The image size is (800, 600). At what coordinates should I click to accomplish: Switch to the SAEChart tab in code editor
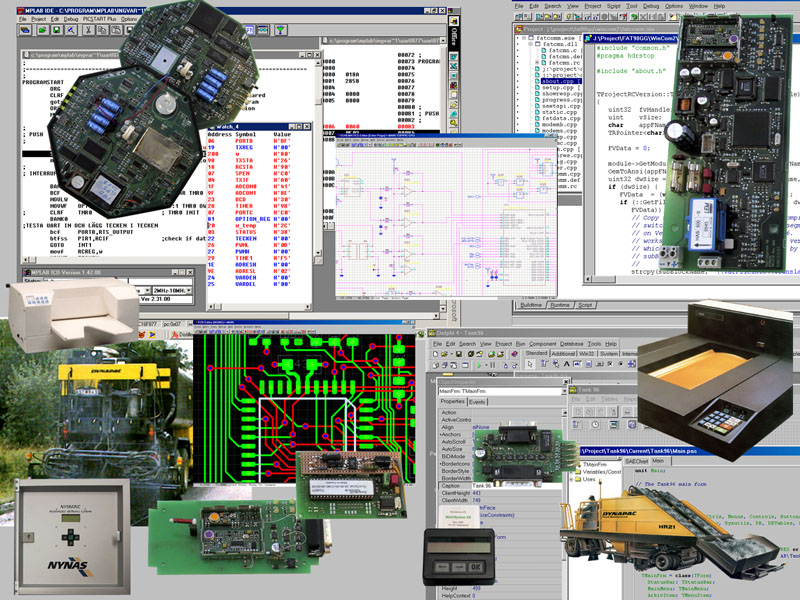coord(636,461)
